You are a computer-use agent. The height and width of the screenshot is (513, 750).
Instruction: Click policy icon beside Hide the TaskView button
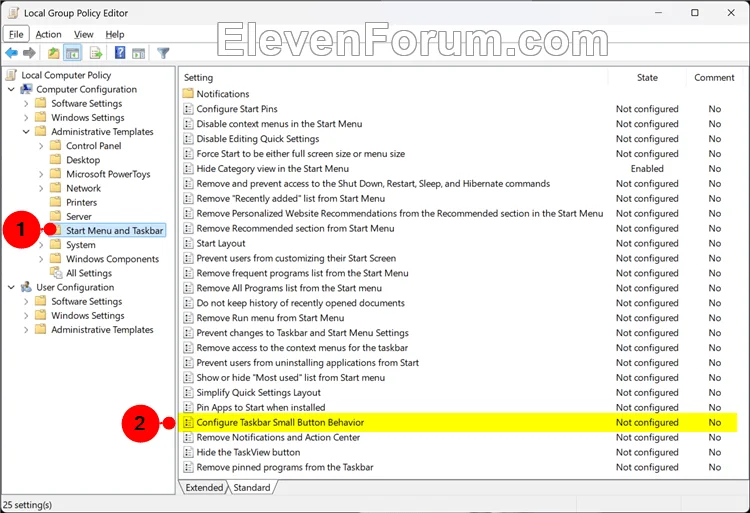(188, 452)
